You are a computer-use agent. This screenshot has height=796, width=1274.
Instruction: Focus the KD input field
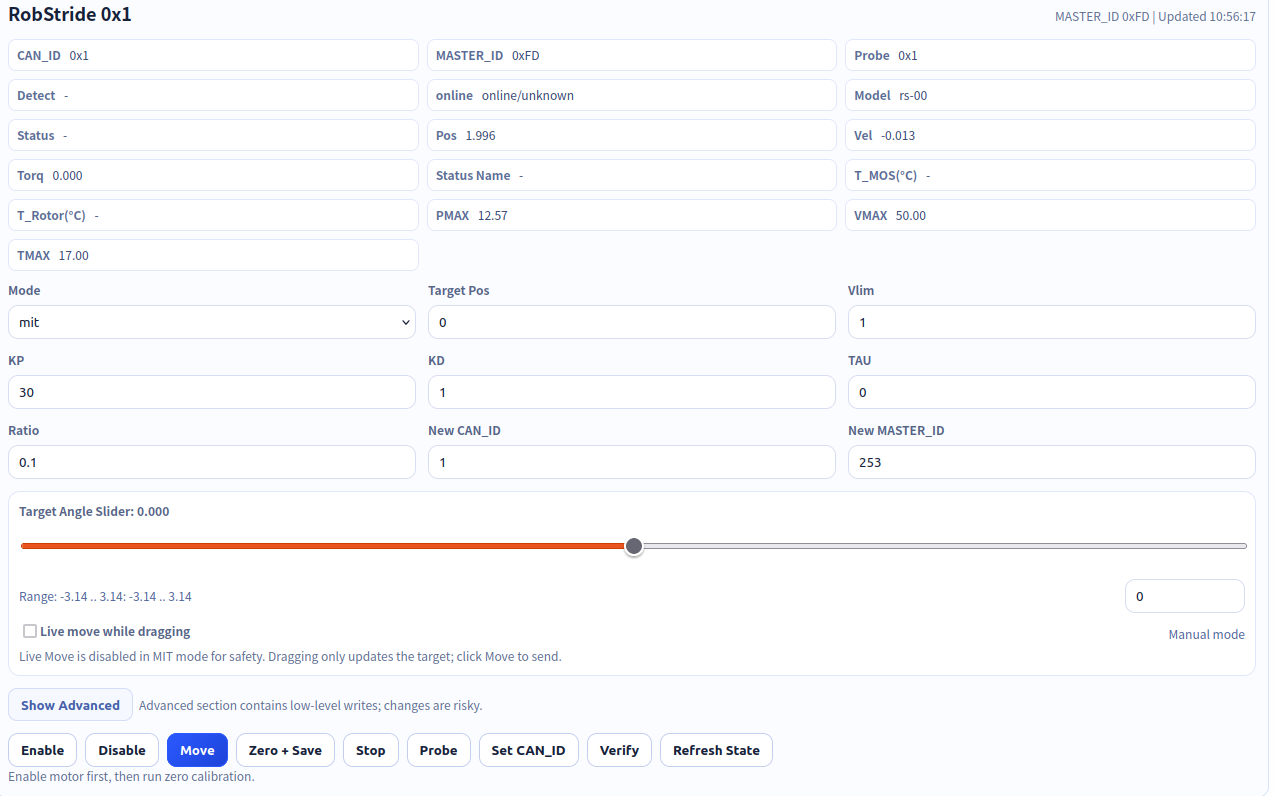pyautogui.click(x=632, y=392)
